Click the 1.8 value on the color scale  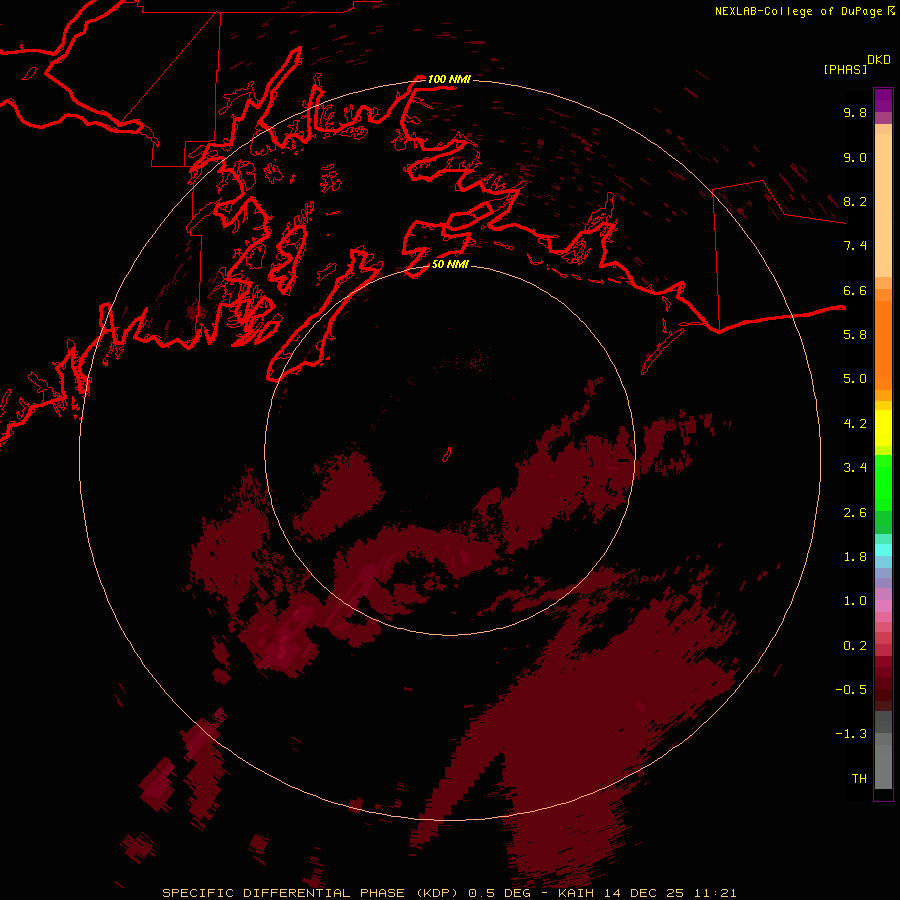855,557
